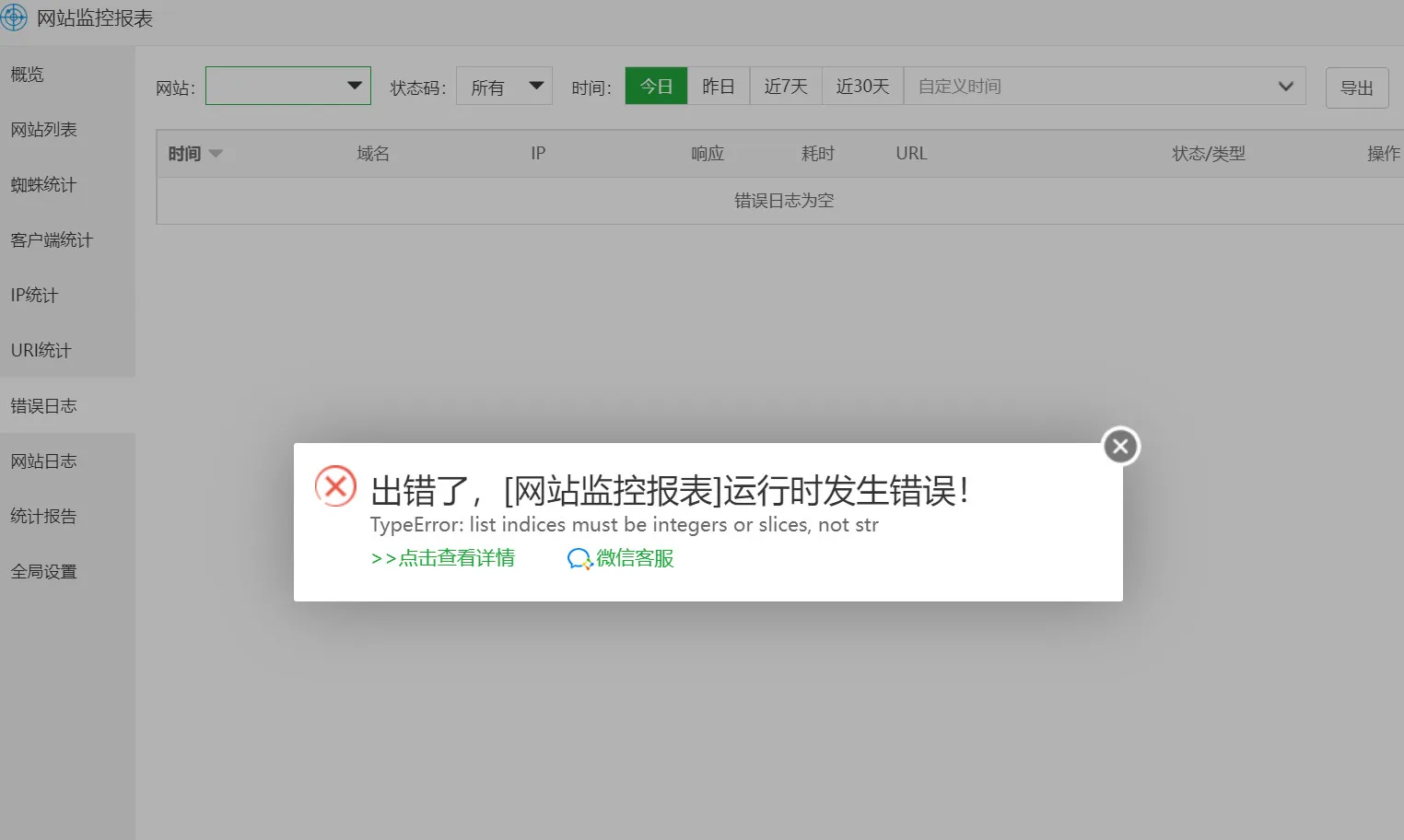1404x840 pixels.
Task: Select the 今日 time filter
Action: point(656,86)
